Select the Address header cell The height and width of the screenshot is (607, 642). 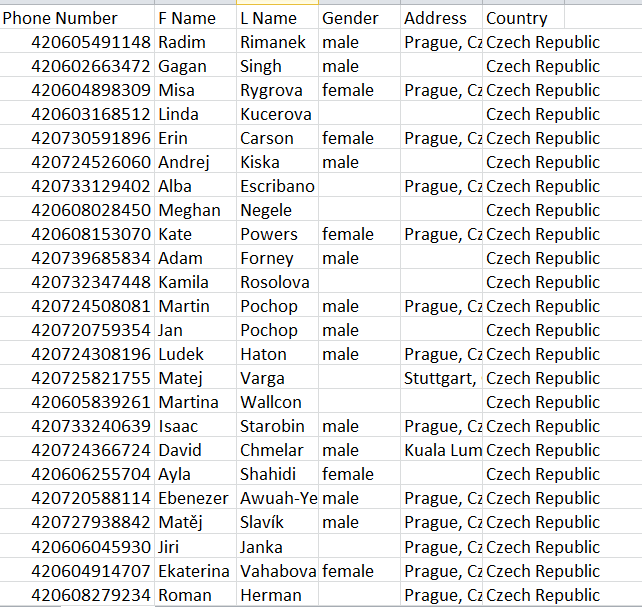(x=441, y=18)
